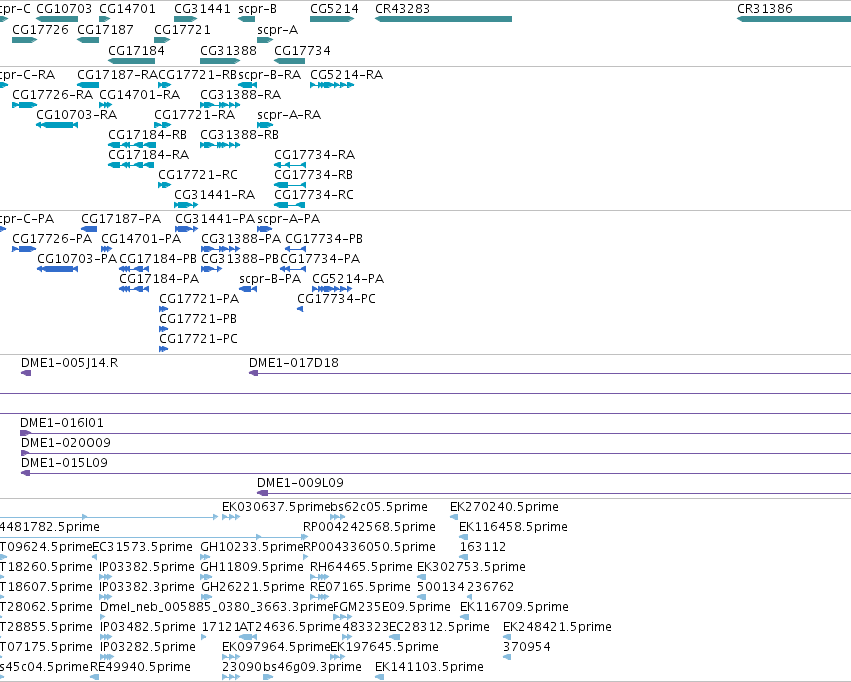Select the DME1-020O09 clone label
The image size is (851, 682).
tap(66, 443)
